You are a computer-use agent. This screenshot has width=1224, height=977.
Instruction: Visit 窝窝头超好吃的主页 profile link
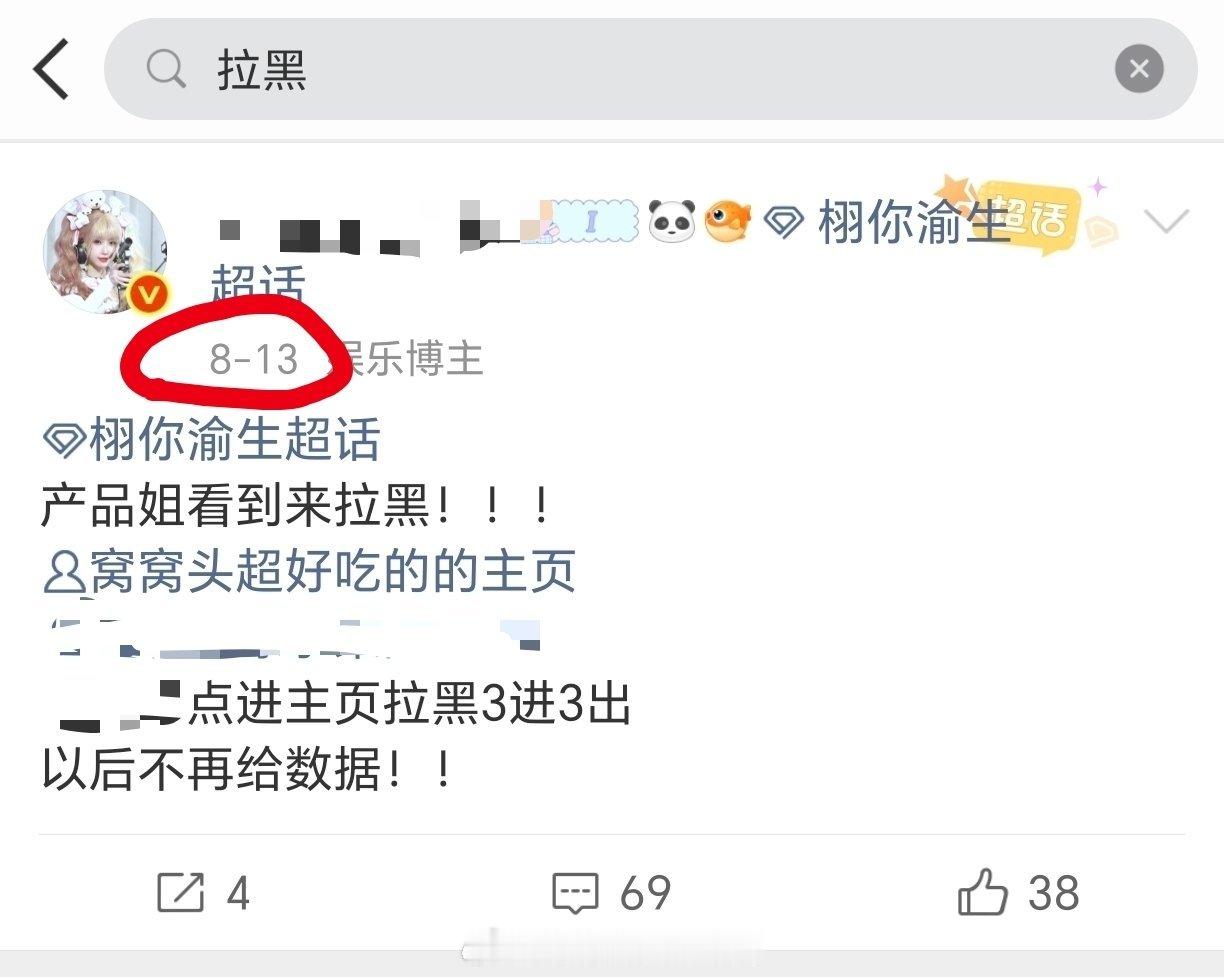tap(309, 571)
